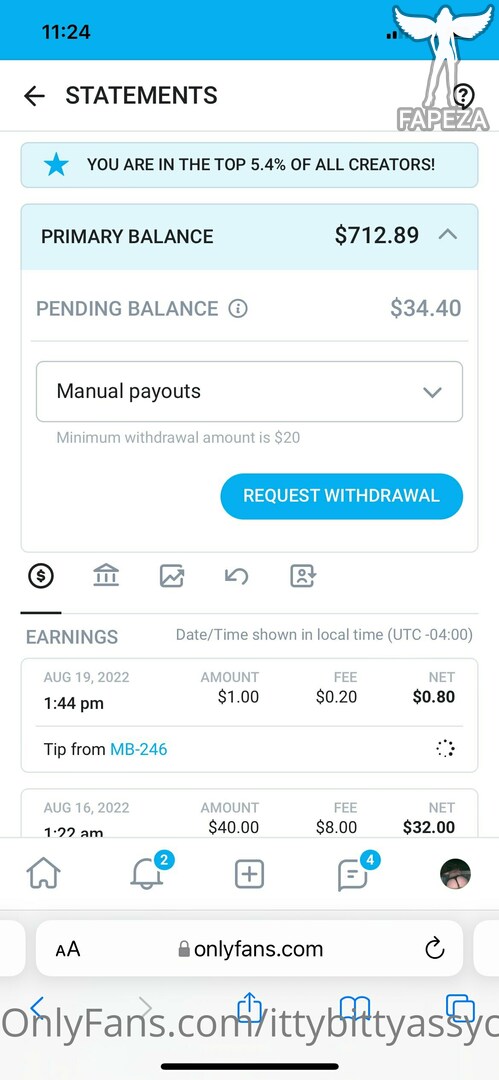Select the earnings dollar sign tab

(x=41, y=575)
